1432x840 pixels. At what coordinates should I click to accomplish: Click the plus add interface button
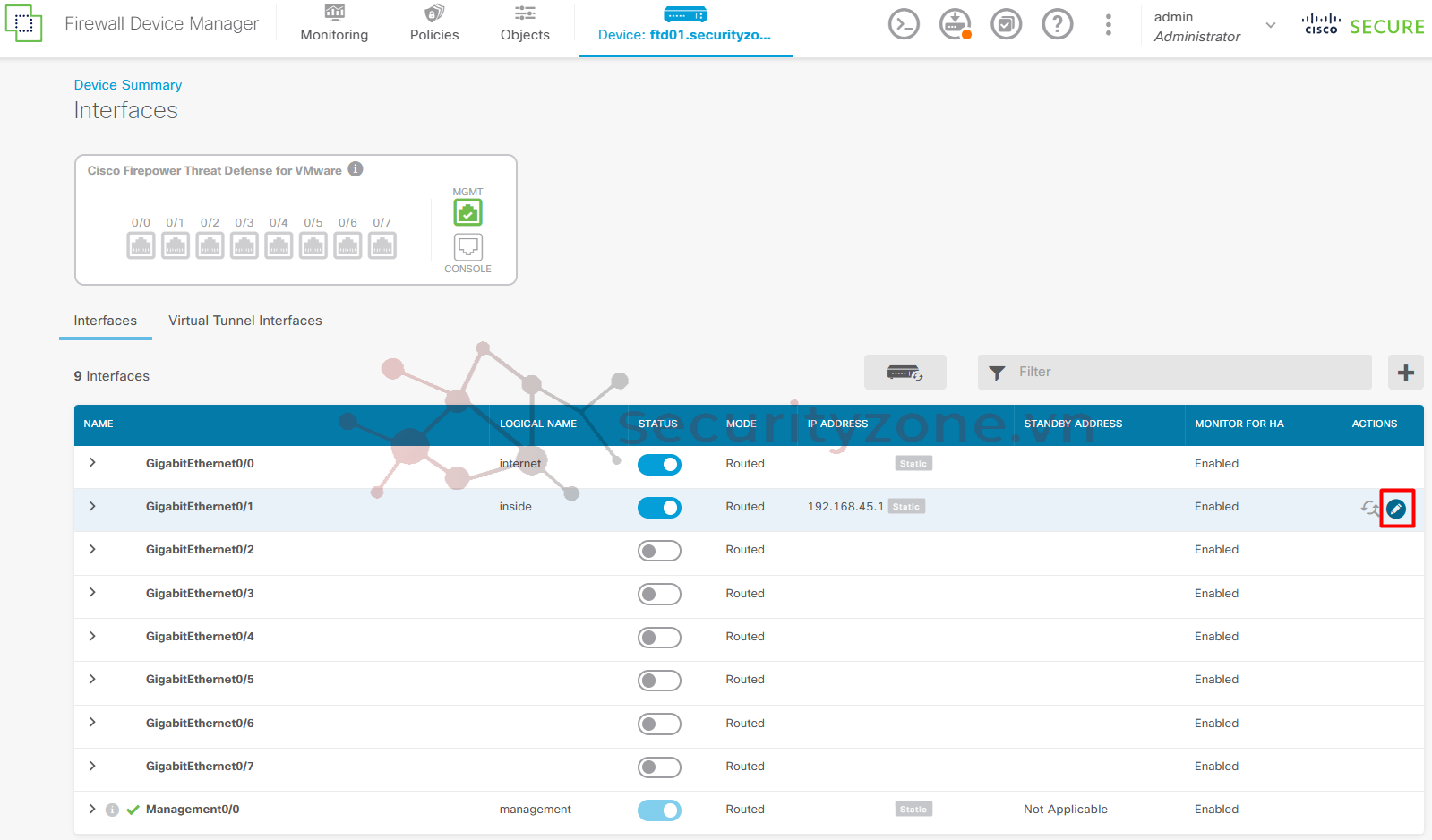[x=1405, y=373]
